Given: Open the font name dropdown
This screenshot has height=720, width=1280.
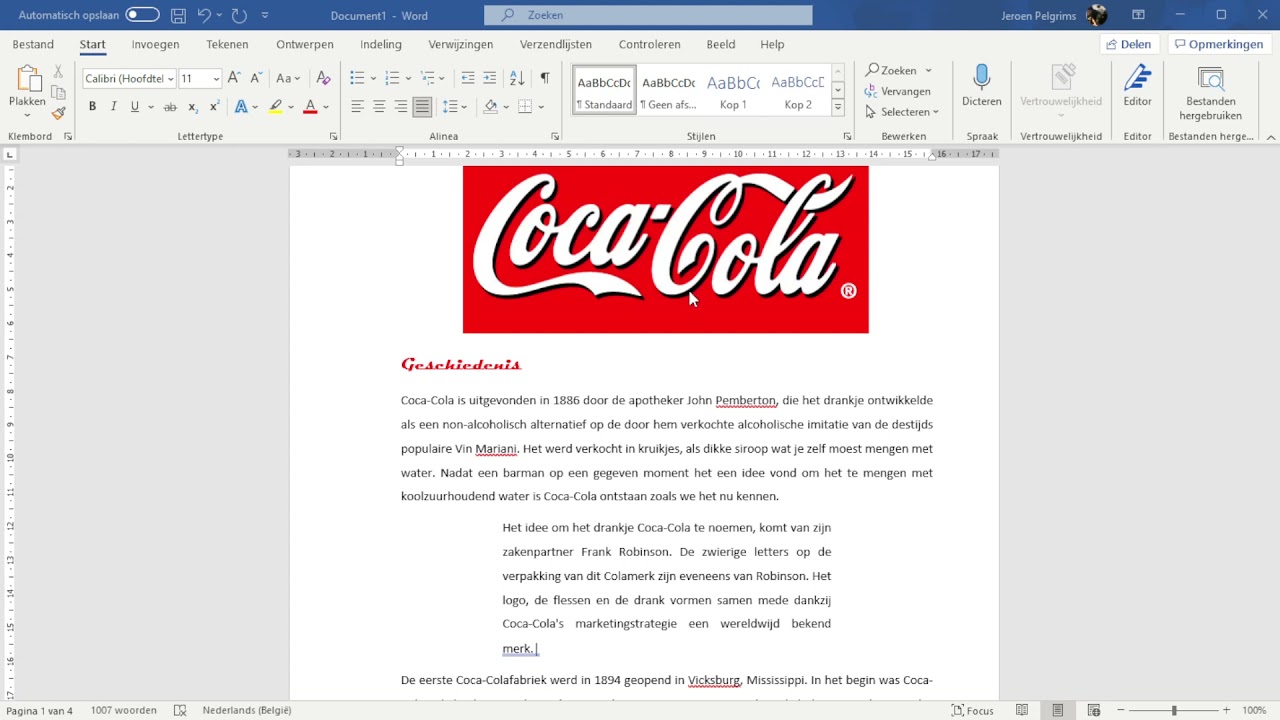Looking at the screenshot, I should click(x=129, y=78).
